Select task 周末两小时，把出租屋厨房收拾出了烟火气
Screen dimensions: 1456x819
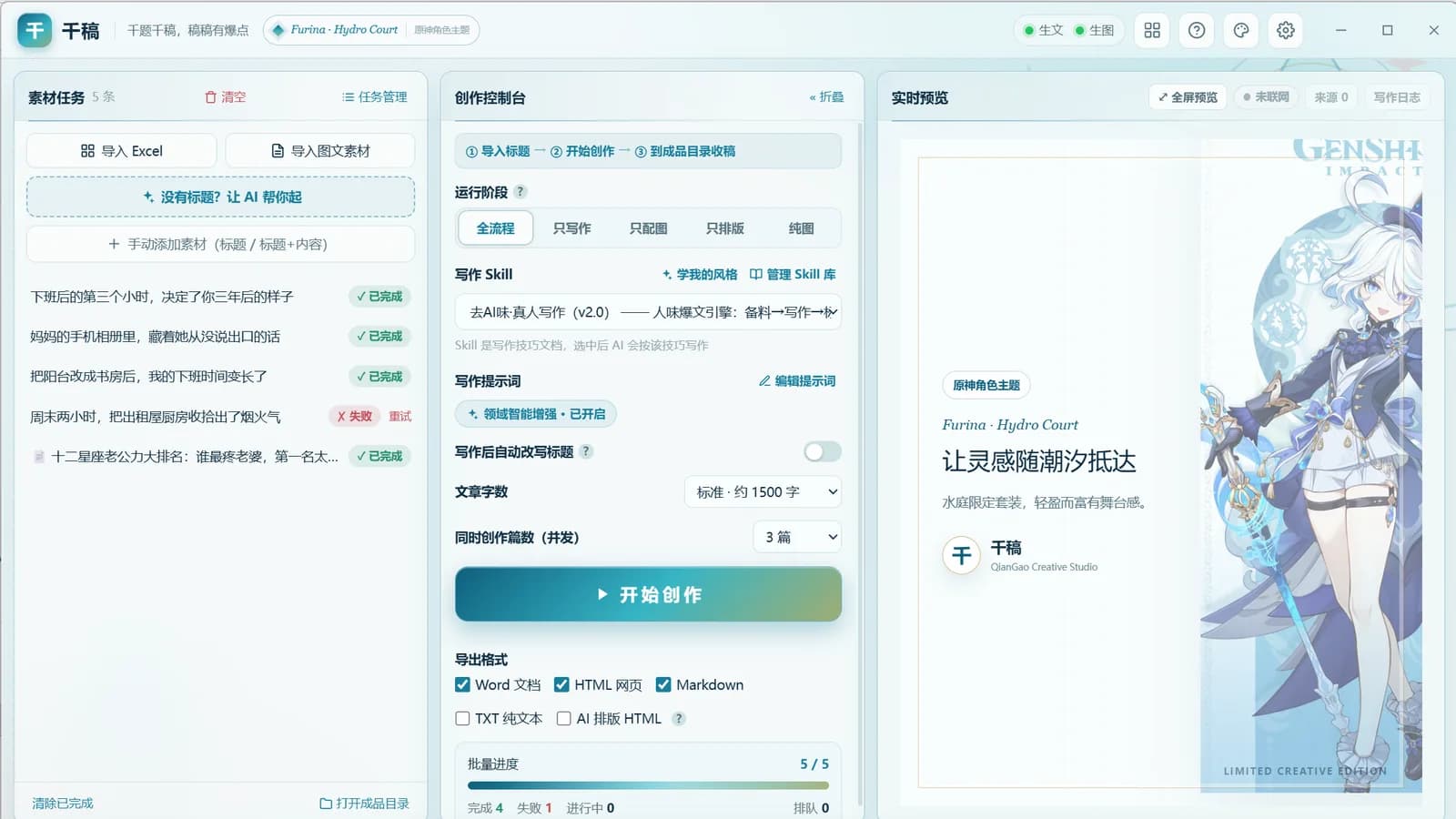pos(156,417)
